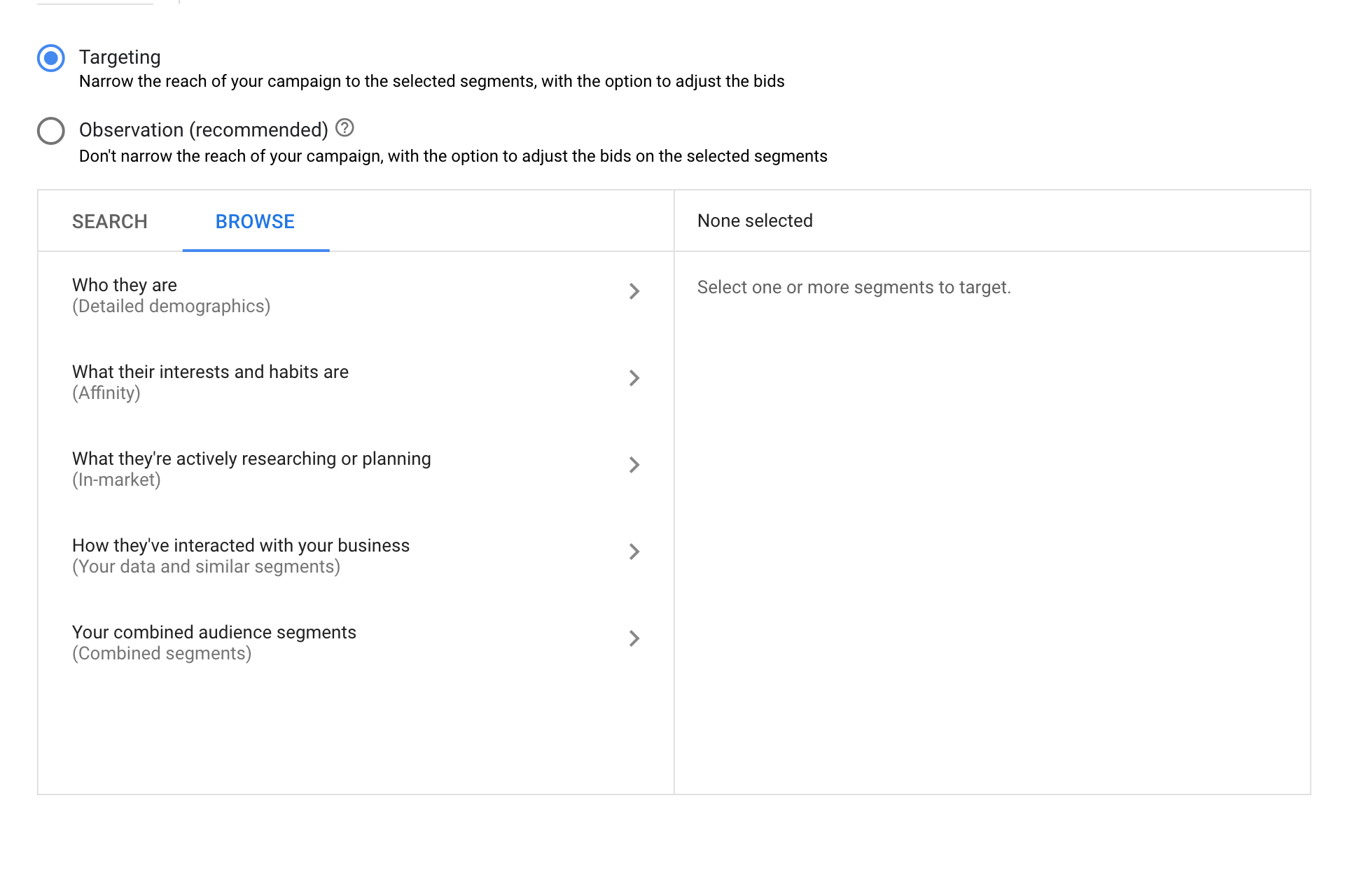Expand the Affinity category chevron

[634, 379]
